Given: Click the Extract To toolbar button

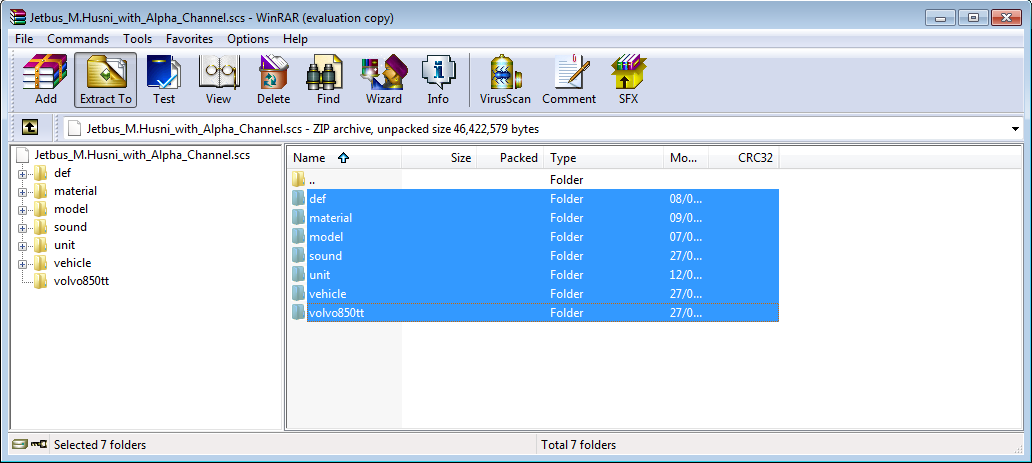Looking at the screenshot, I should point(106,80).
